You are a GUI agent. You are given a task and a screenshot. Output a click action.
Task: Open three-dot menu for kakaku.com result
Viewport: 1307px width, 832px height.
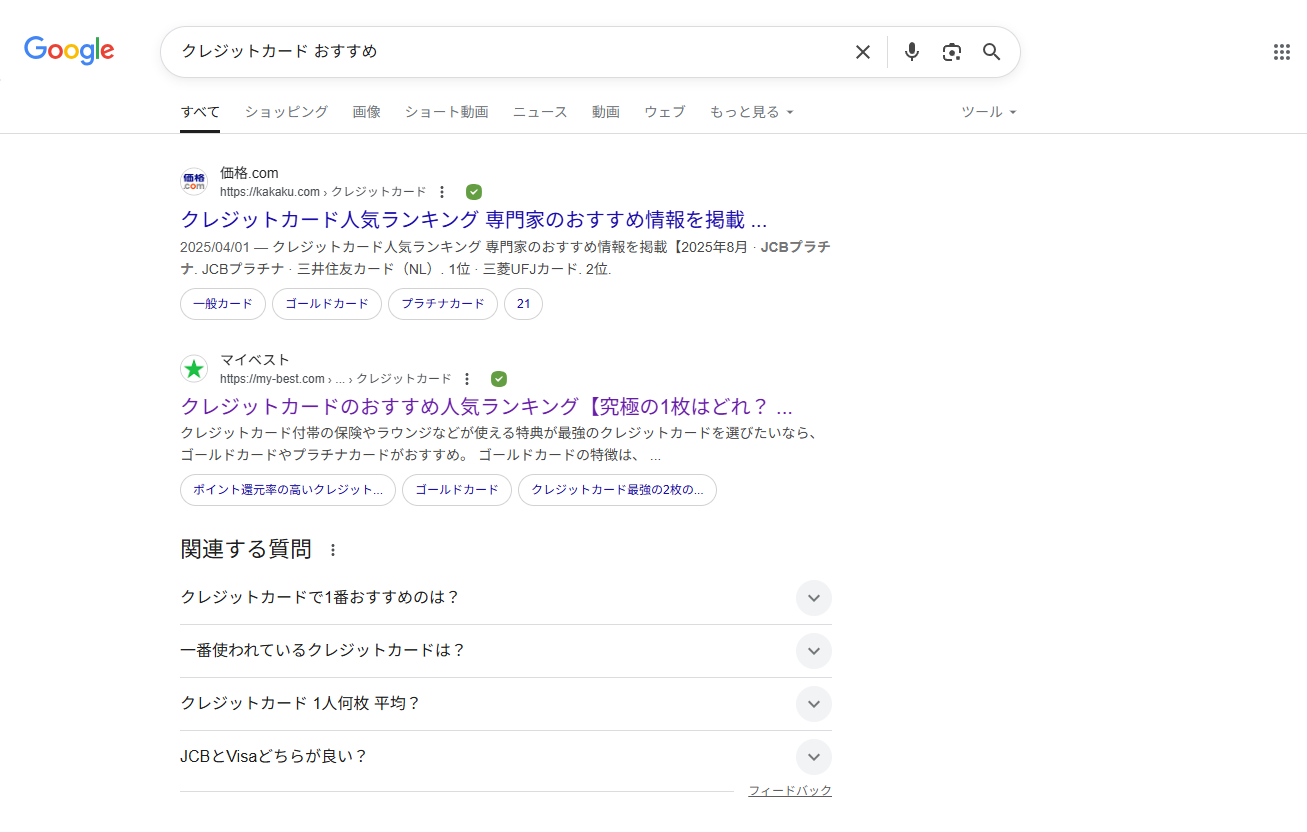pos(442,192)
